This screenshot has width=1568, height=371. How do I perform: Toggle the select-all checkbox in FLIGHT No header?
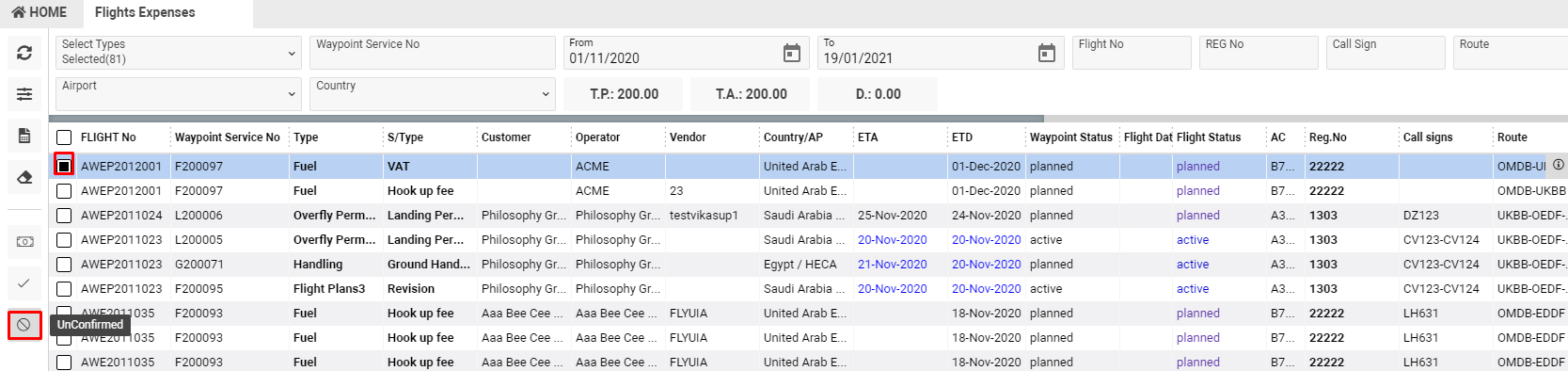[x=64, y=137]
